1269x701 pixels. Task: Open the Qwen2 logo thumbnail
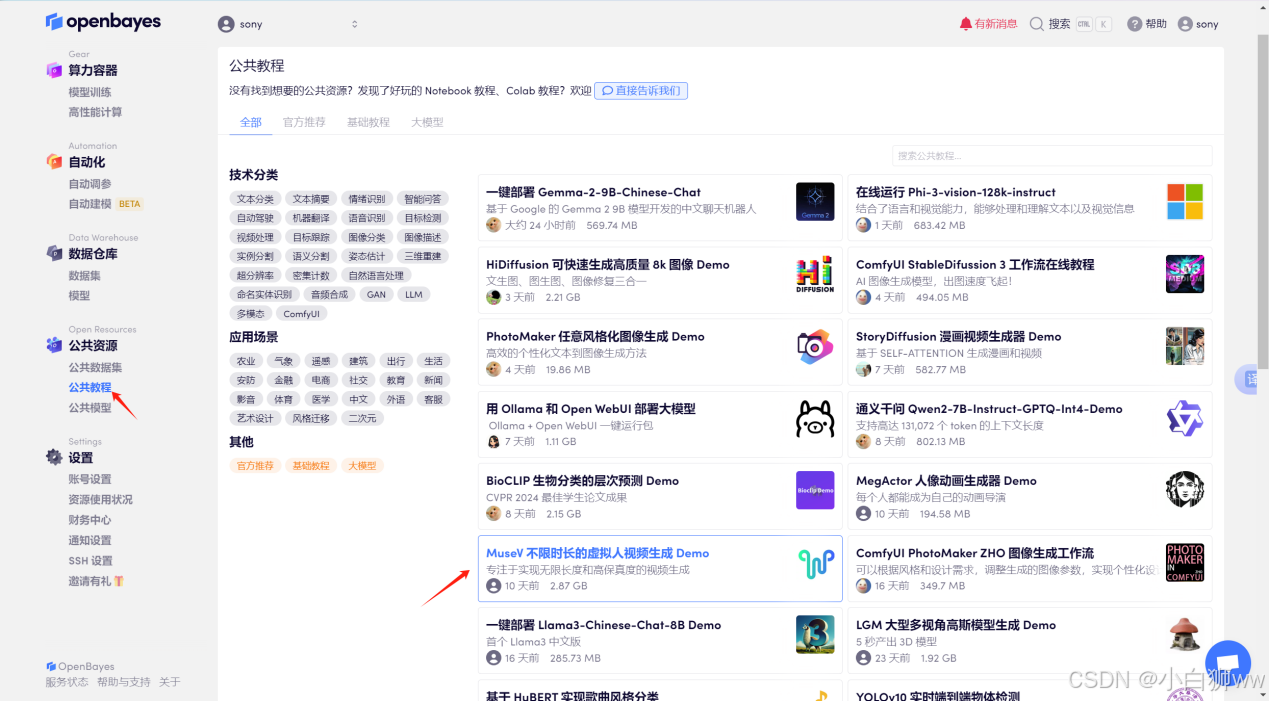[x=1185, y=418]
